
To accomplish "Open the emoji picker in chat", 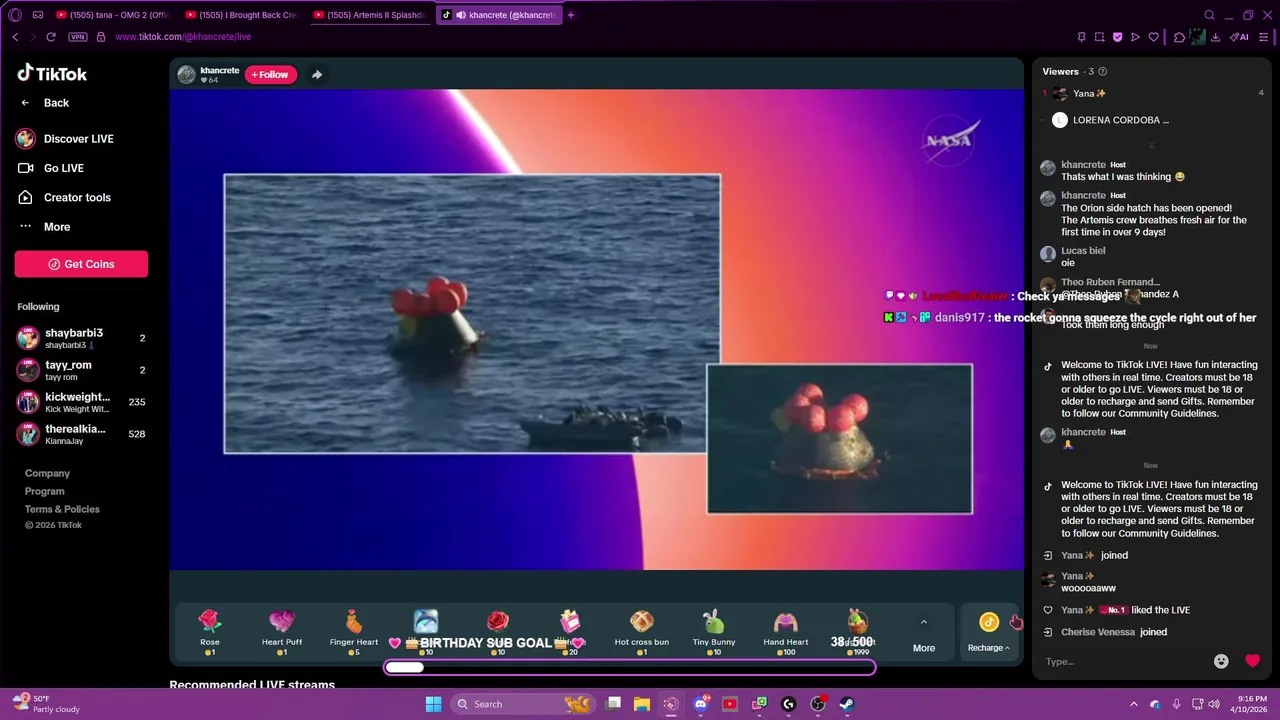I will (x=1221, y=661).
